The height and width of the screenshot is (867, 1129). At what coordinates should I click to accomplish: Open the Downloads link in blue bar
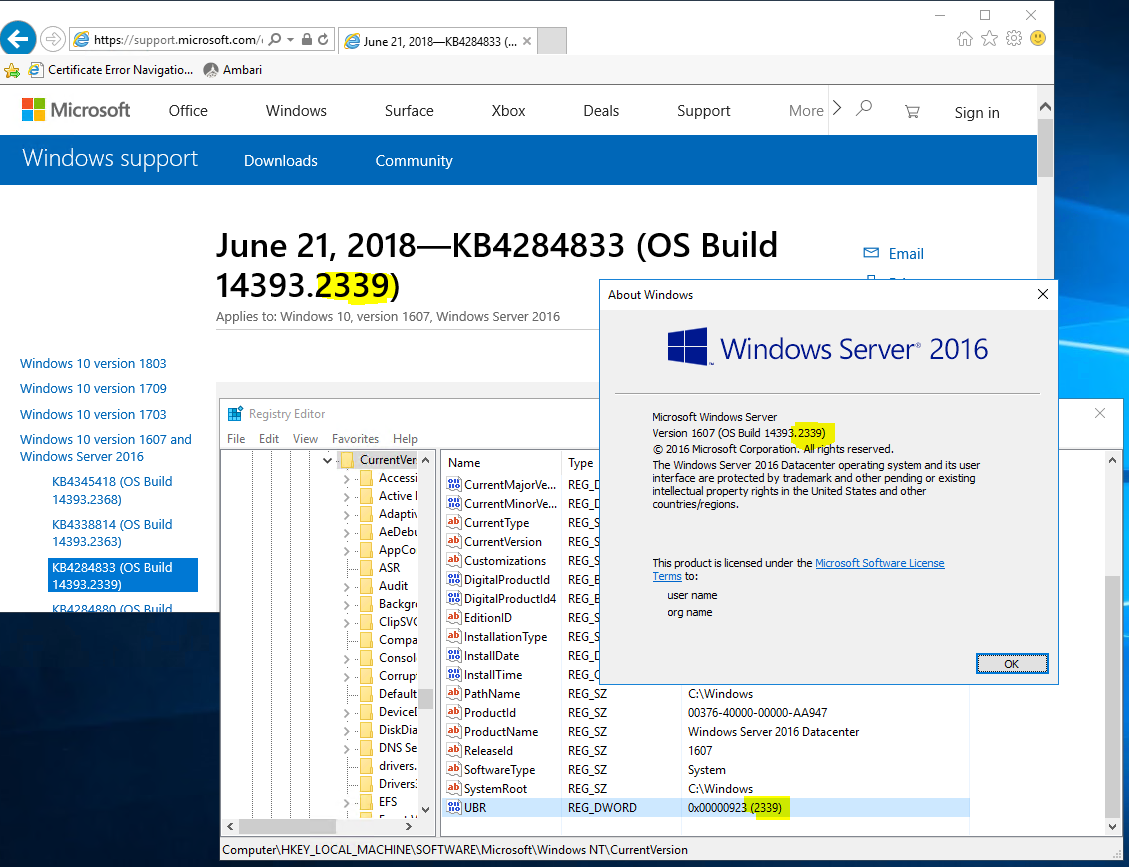point(281,161)
